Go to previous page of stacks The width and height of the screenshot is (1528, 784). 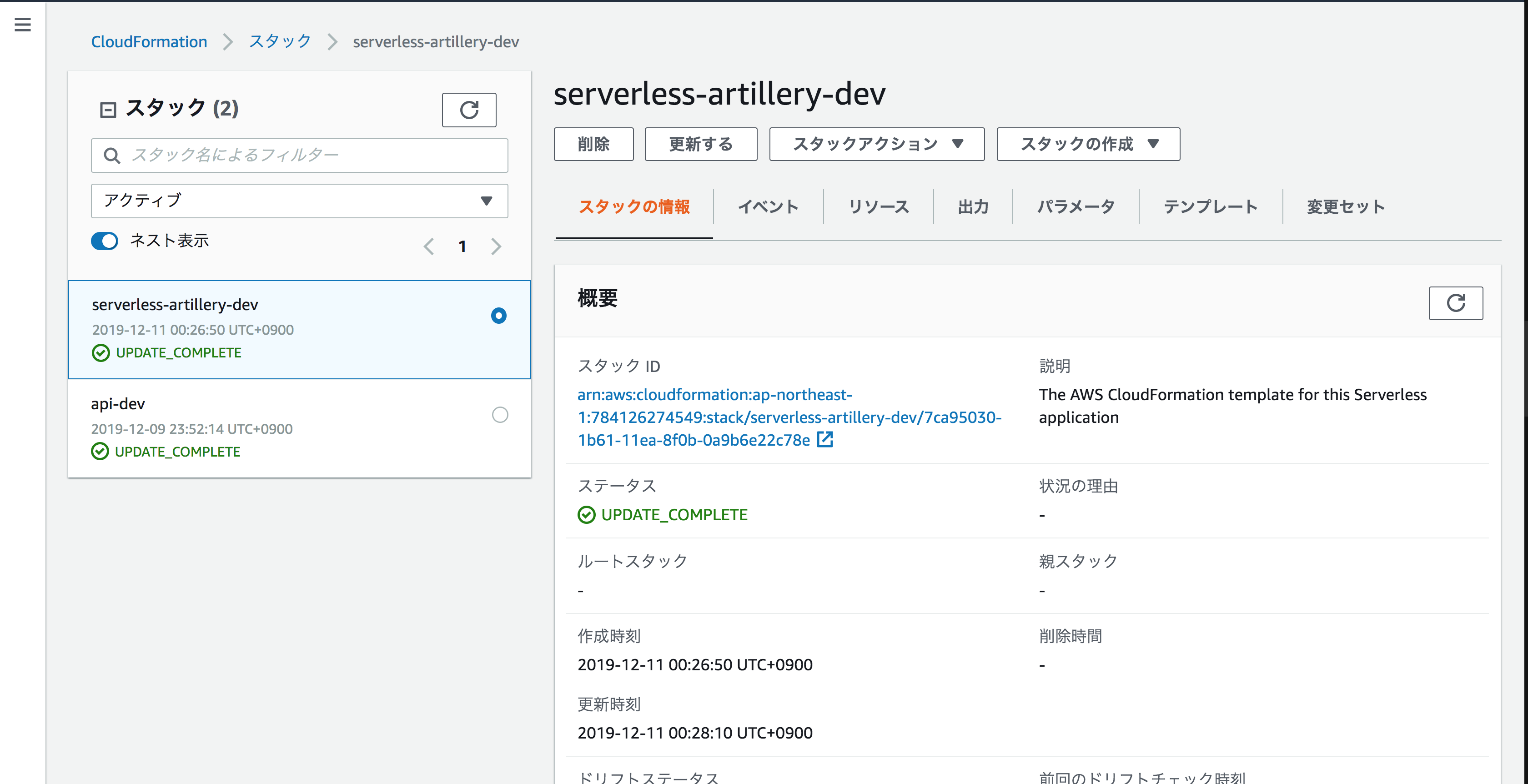point(429,246)
